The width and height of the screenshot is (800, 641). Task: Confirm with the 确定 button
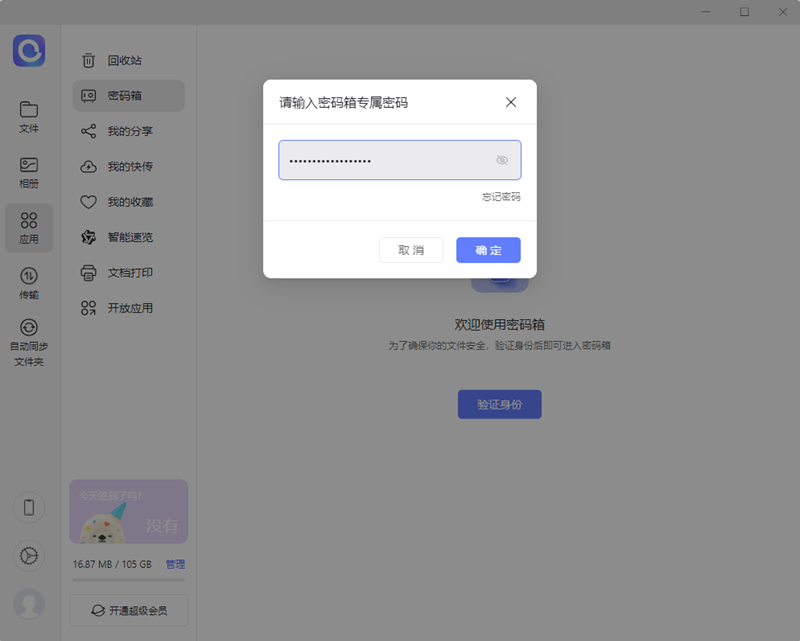tap(488, 250)
